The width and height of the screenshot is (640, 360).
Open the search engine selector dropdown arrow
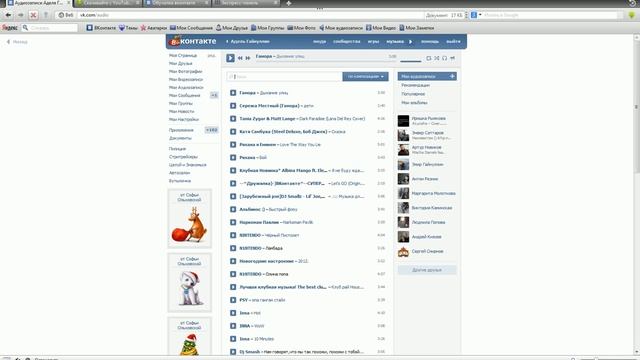[480, 15]
